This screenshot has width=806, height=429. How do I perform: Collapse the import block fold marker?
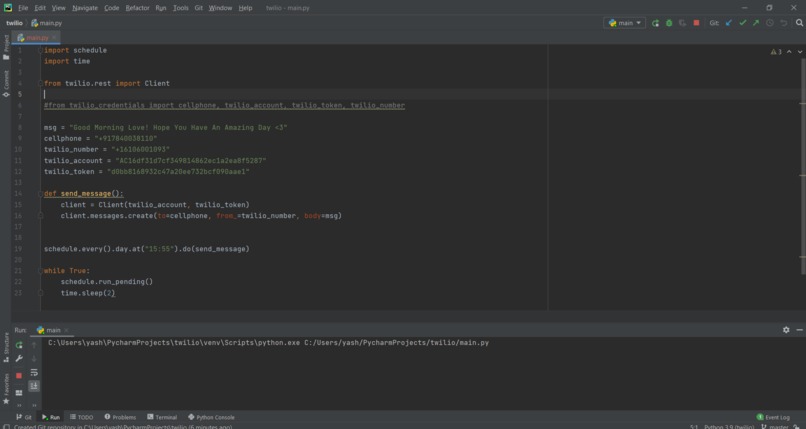[40, 50]
